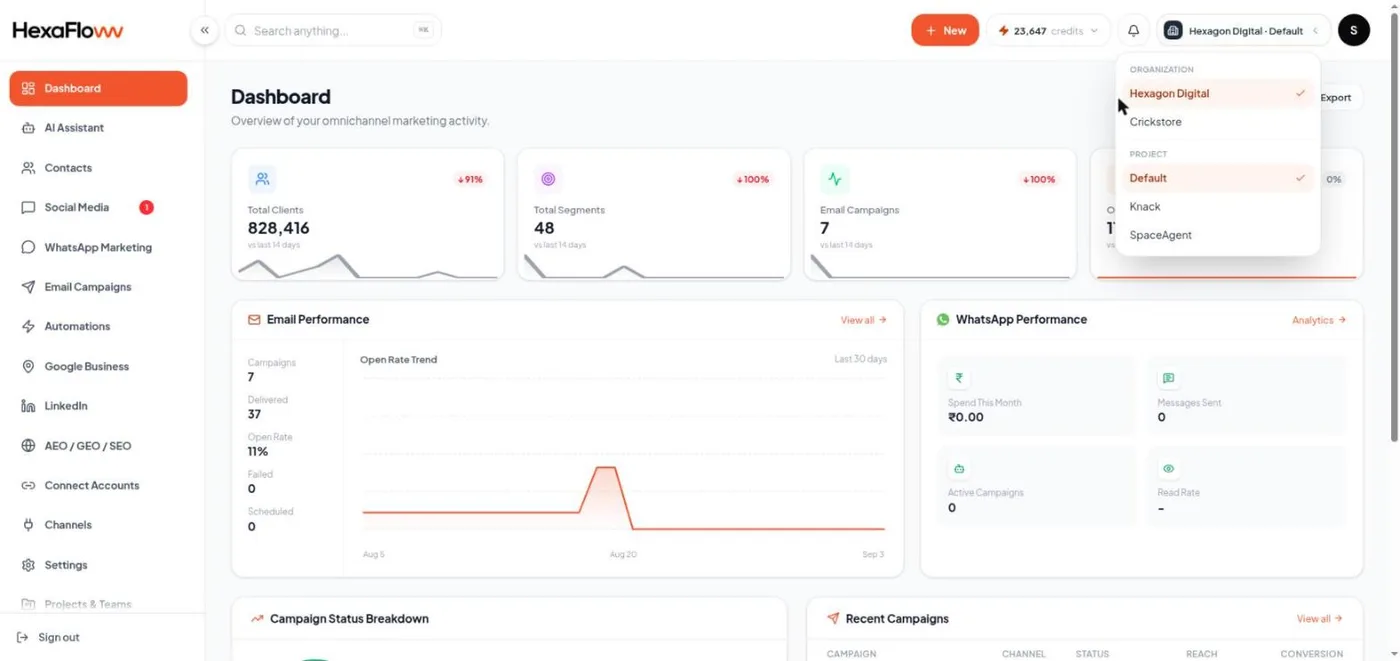Screen dimensions: 1400x661
Task: Click the Read Rate eye icon
Action: [x=1168, y=468]
